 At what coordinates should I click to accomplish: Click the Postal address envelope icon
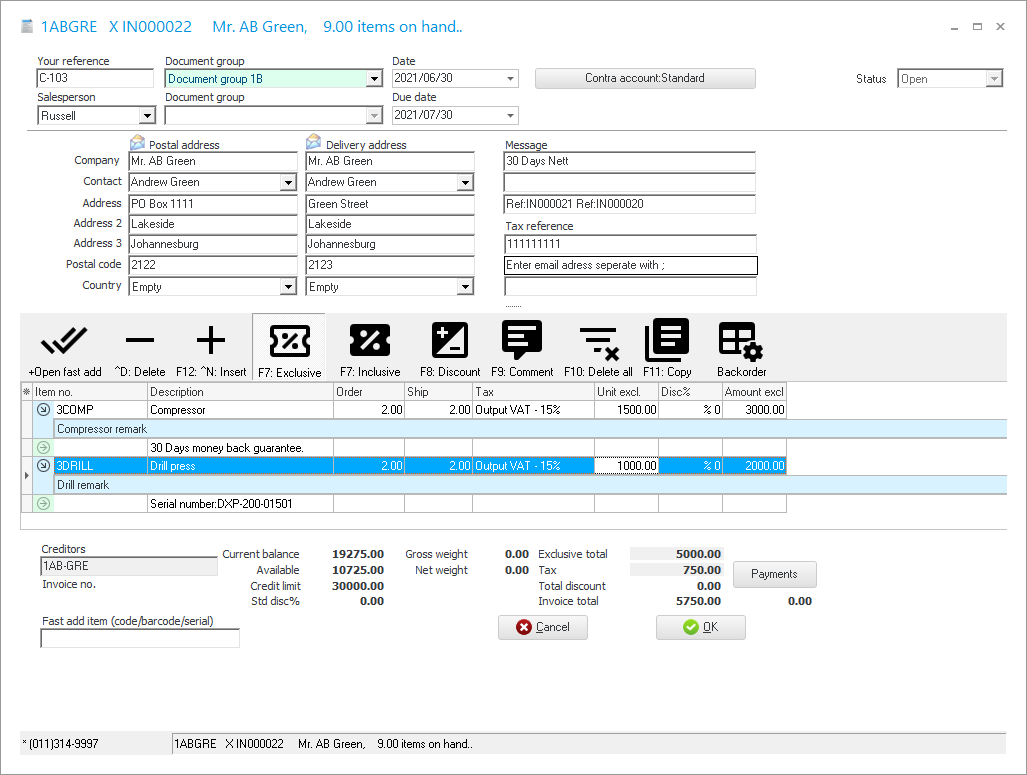pos(138,144)
